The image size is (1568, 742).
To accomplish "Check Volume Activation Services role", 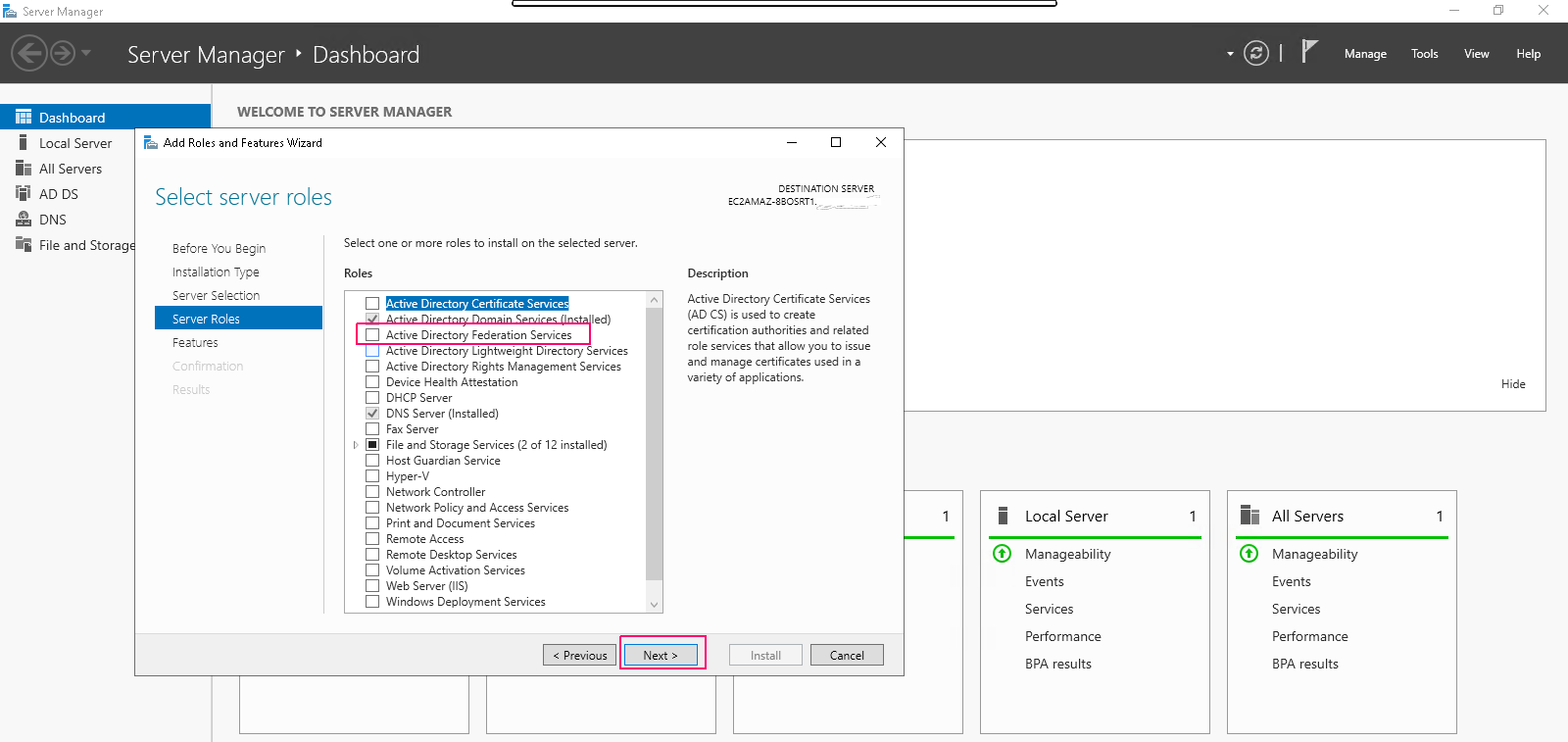I will pyautogui.click(x=372, y=570).
